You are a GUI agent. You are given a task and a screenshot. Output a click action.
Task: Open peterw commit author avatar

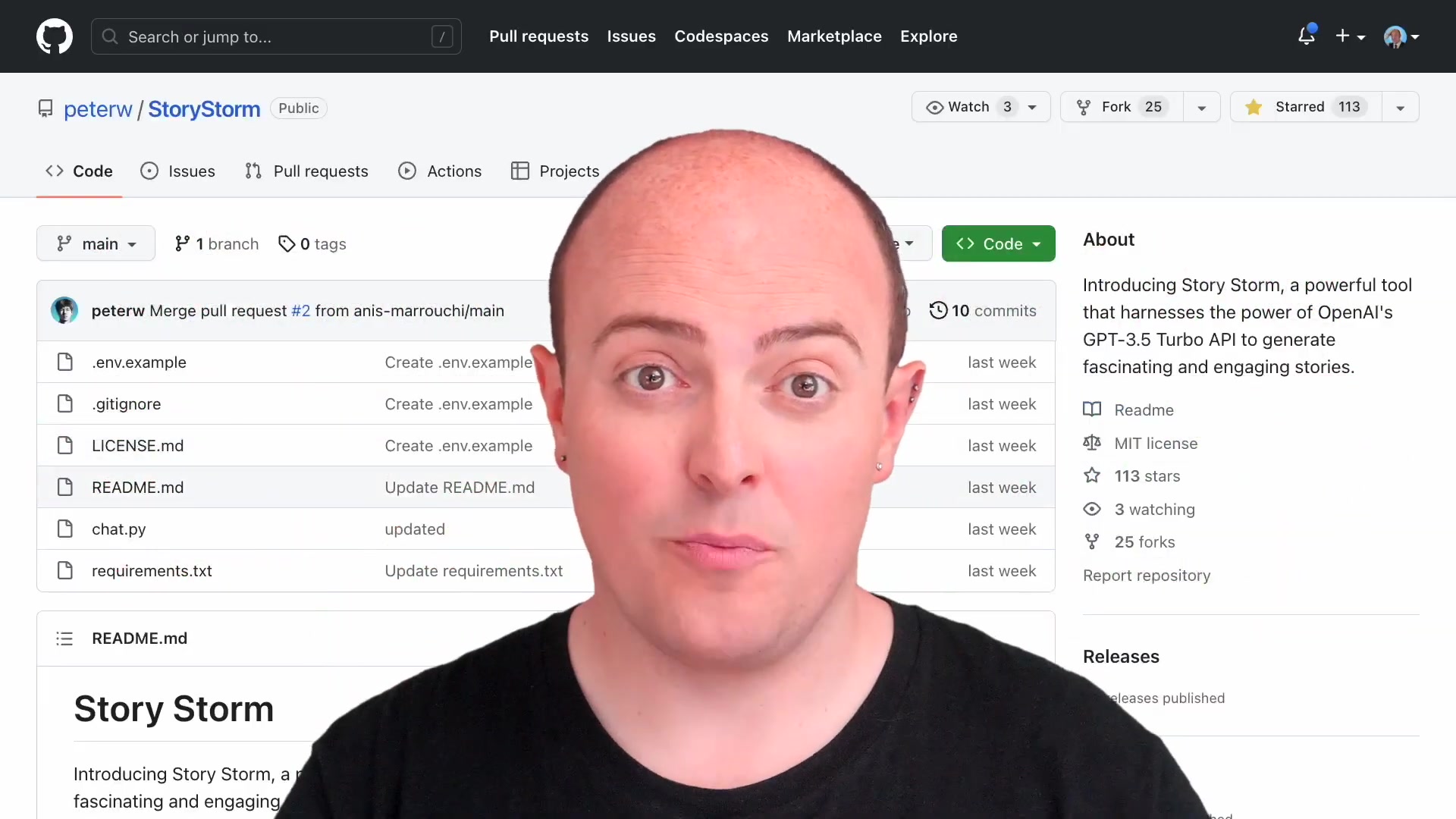click(64, 310)
